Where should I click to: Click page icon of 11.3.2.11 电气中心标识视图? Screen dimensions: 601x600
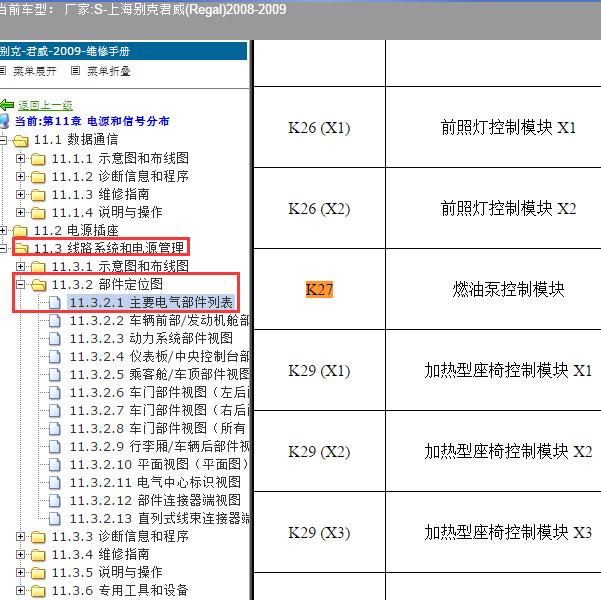tap(55, 483)
